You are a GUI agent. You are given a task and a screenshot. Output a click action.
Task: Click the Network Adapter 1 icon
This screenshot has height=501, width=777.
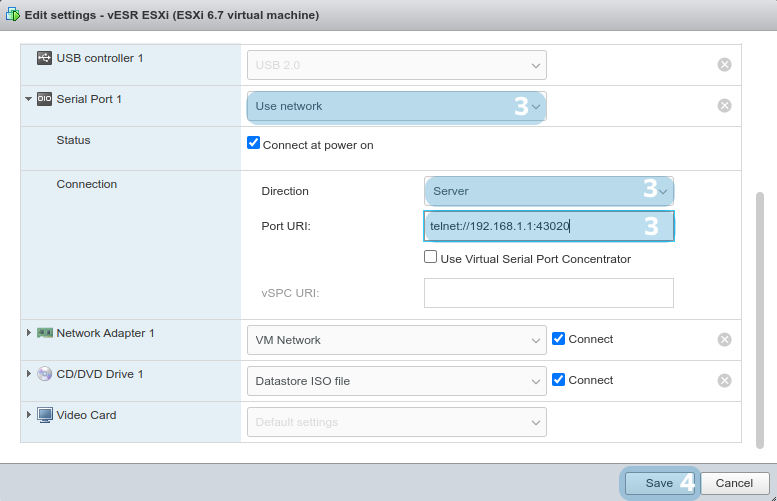tap(44, 333)
